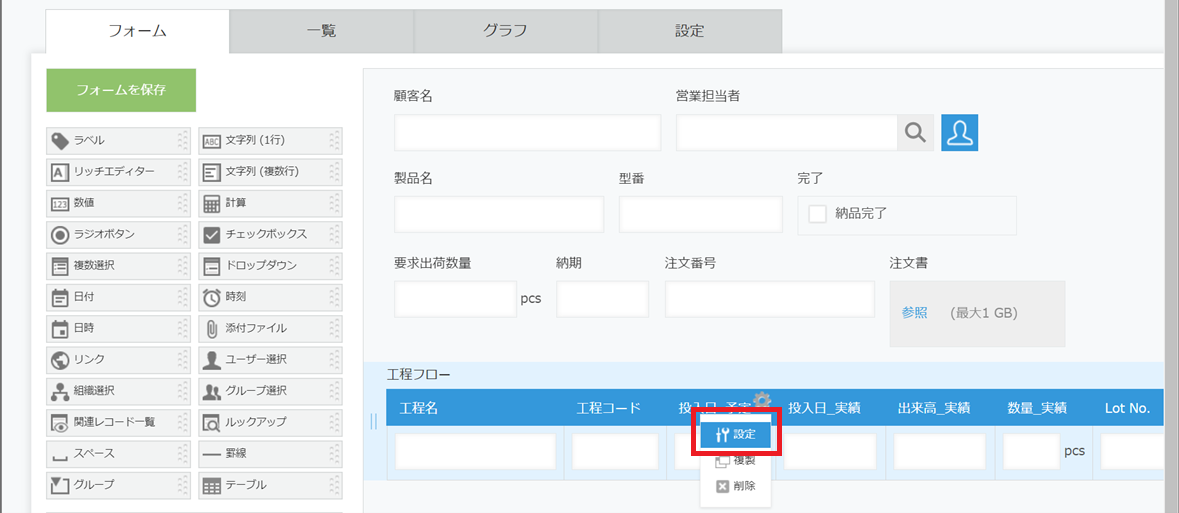Add the ラベル label field icon
Viewport: 1179px width, 513px height.
(x=60, y=141)
